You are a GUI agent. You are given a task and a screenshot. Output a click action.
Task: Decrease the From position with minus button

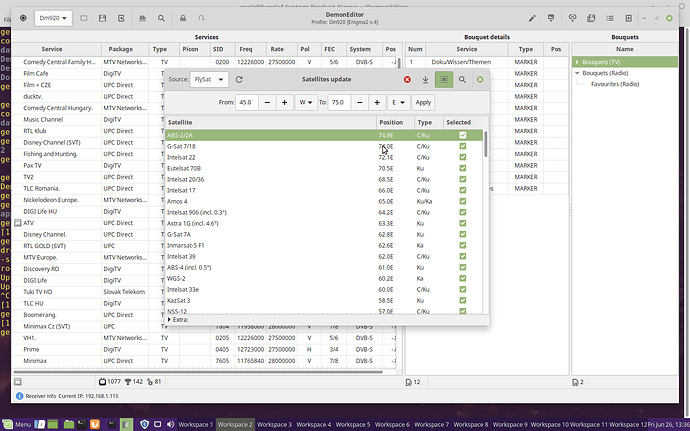point(267,102)
